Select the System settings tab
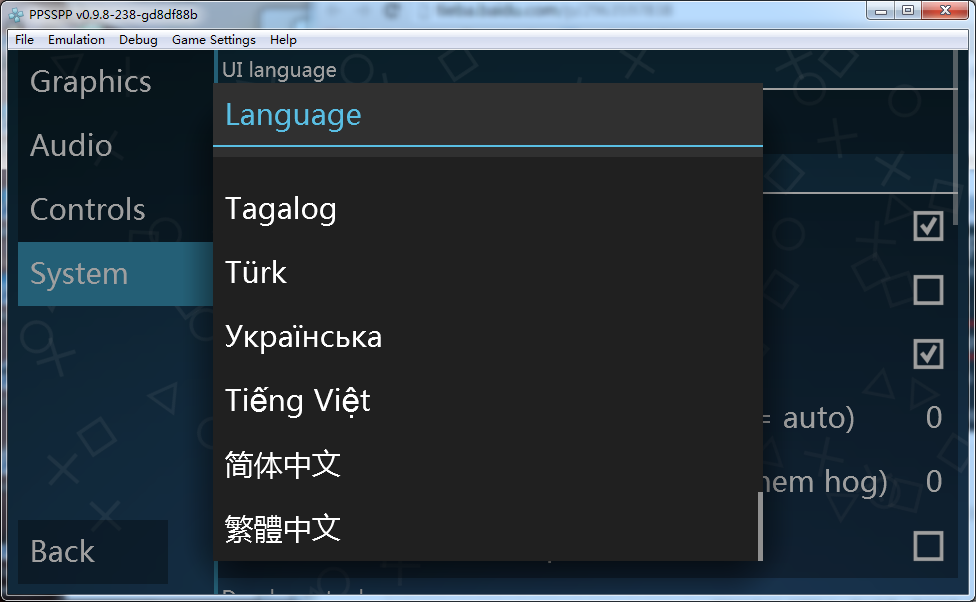This screenshot has width=976, height=602. coord(115,274)
